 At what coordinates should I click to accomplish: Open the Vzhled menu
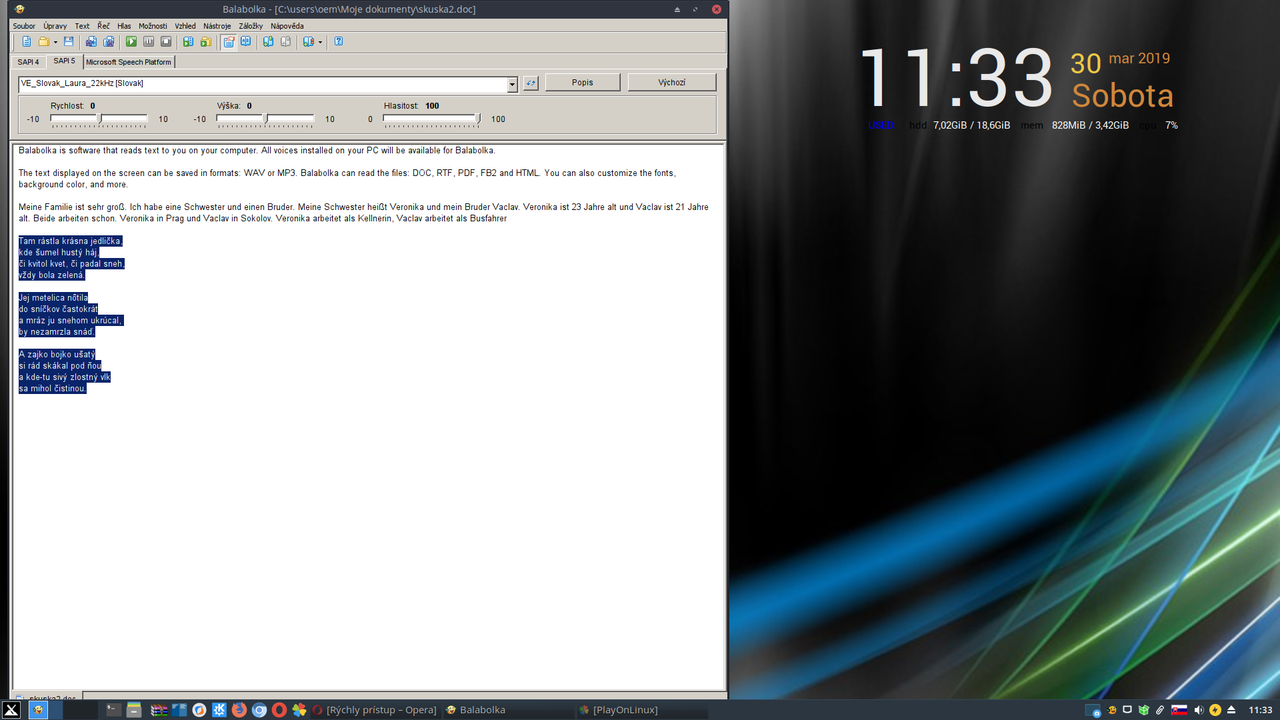(185, 26)
